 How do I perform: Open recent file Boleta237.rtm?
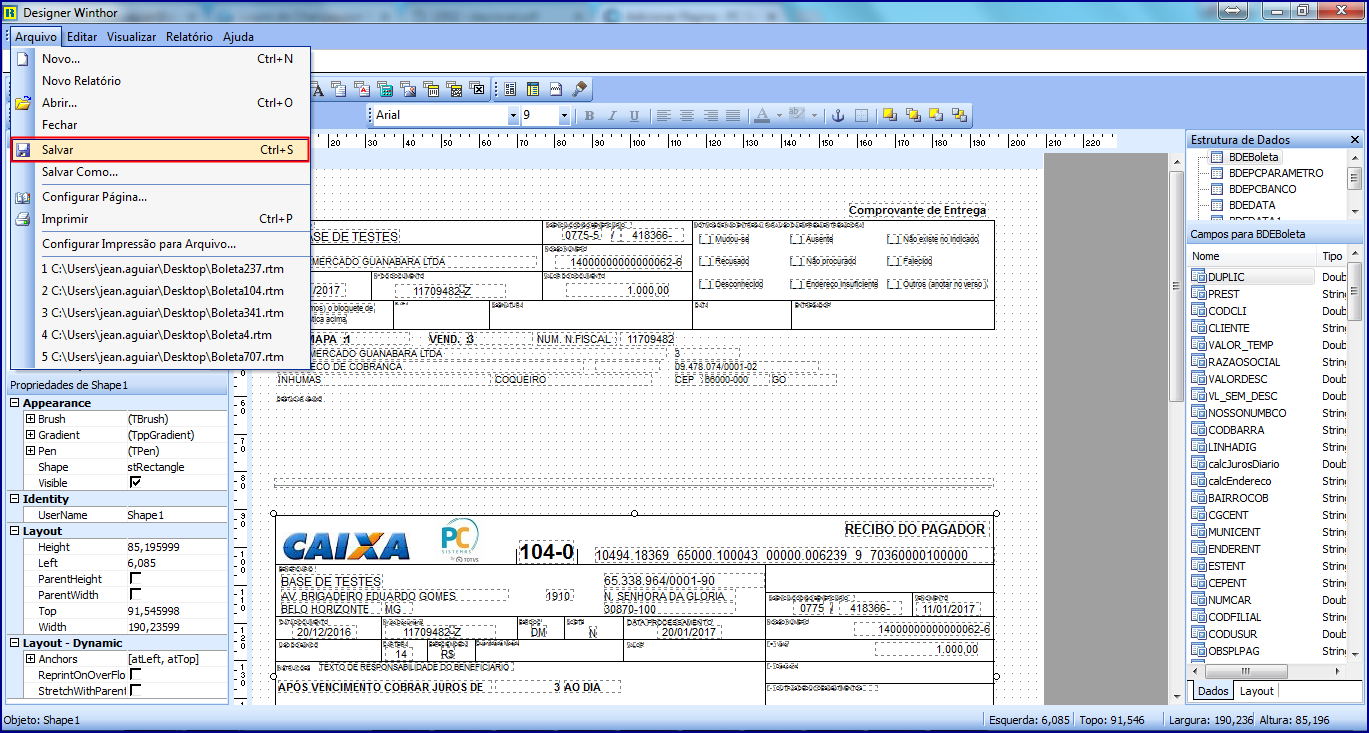[x=161, y=269]
